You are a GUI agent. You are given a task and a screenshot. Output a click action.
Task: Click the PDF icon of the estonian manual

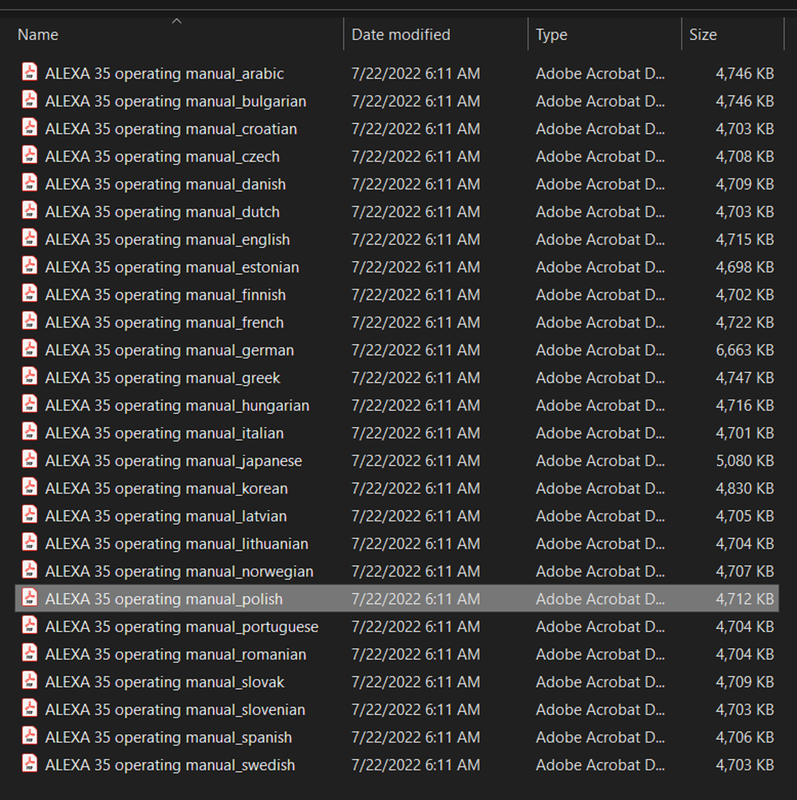pos(30,265)
